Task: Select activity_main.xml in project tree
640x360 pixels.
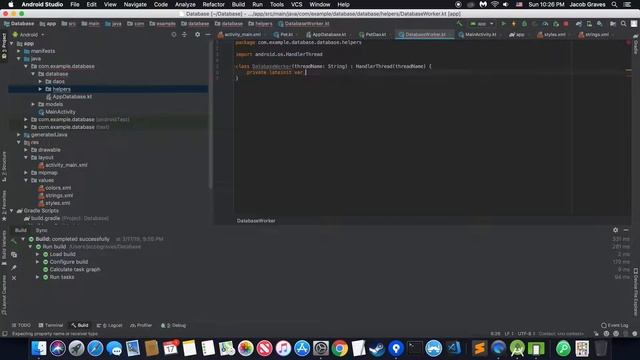Action: (x=63, y=165)
